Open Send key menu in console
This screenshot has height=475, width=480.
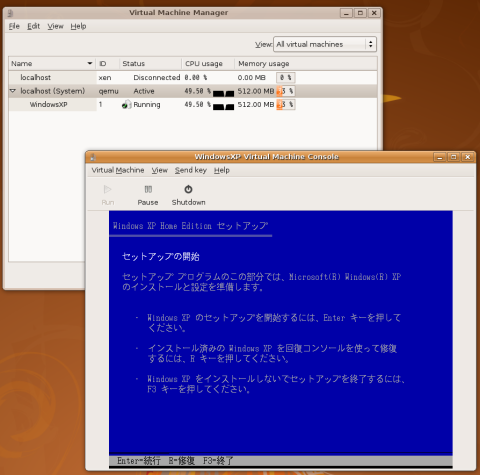click(x=191, y=170)
